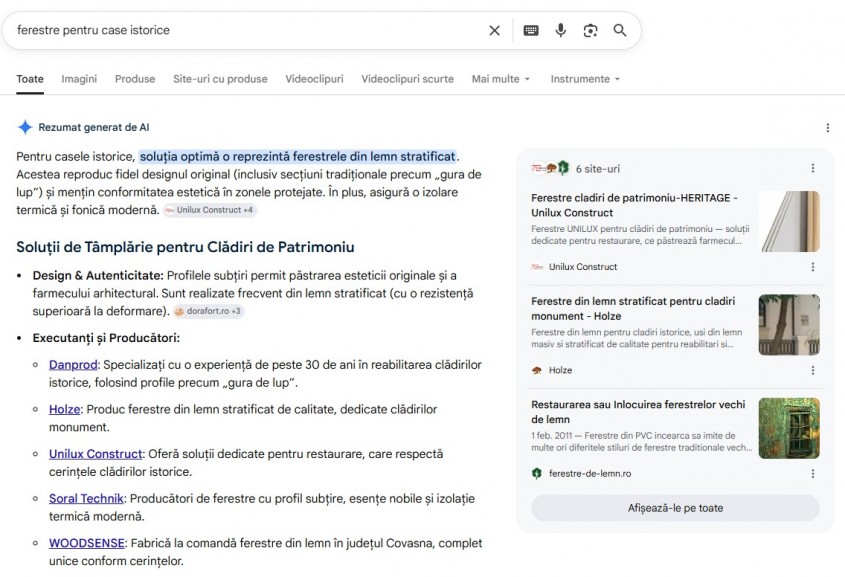The width and height of the screenshot is (845, 577).
Task: Open three-dot menu for ferestre-de-lemn.ro source
Action: [x=813, y=474]
